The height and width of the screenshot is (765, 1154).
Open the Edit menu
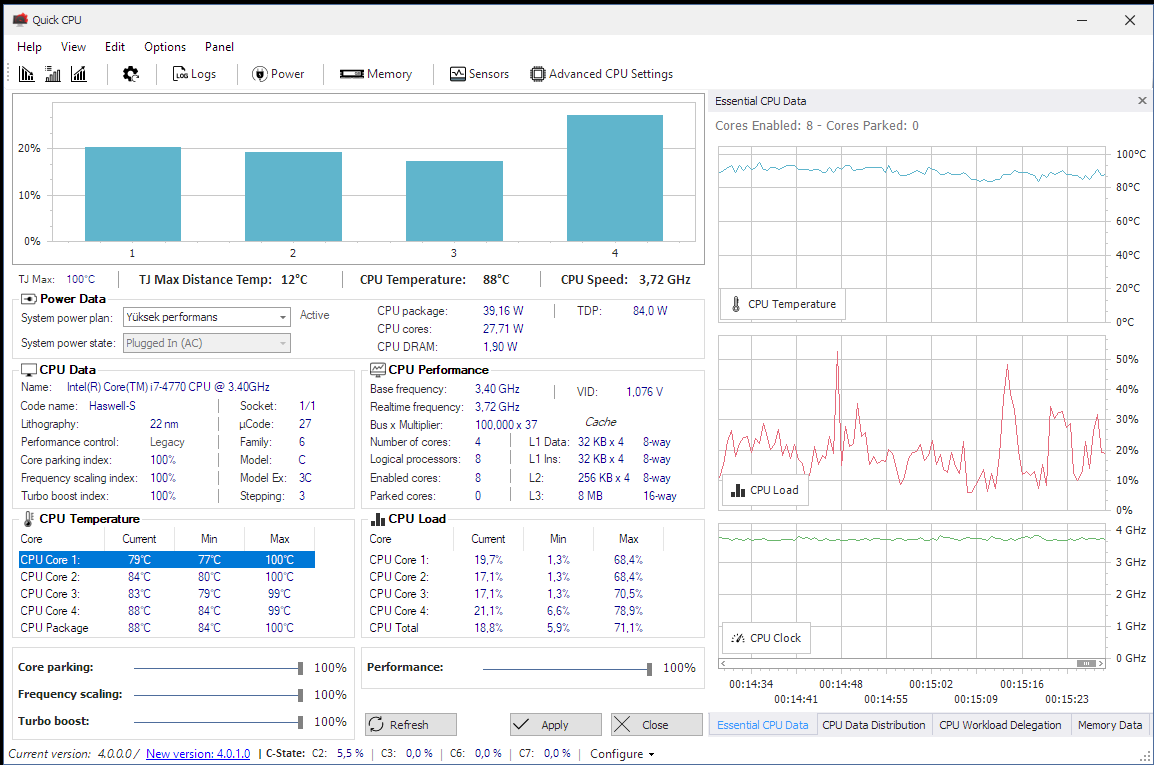tap(115, 46)
